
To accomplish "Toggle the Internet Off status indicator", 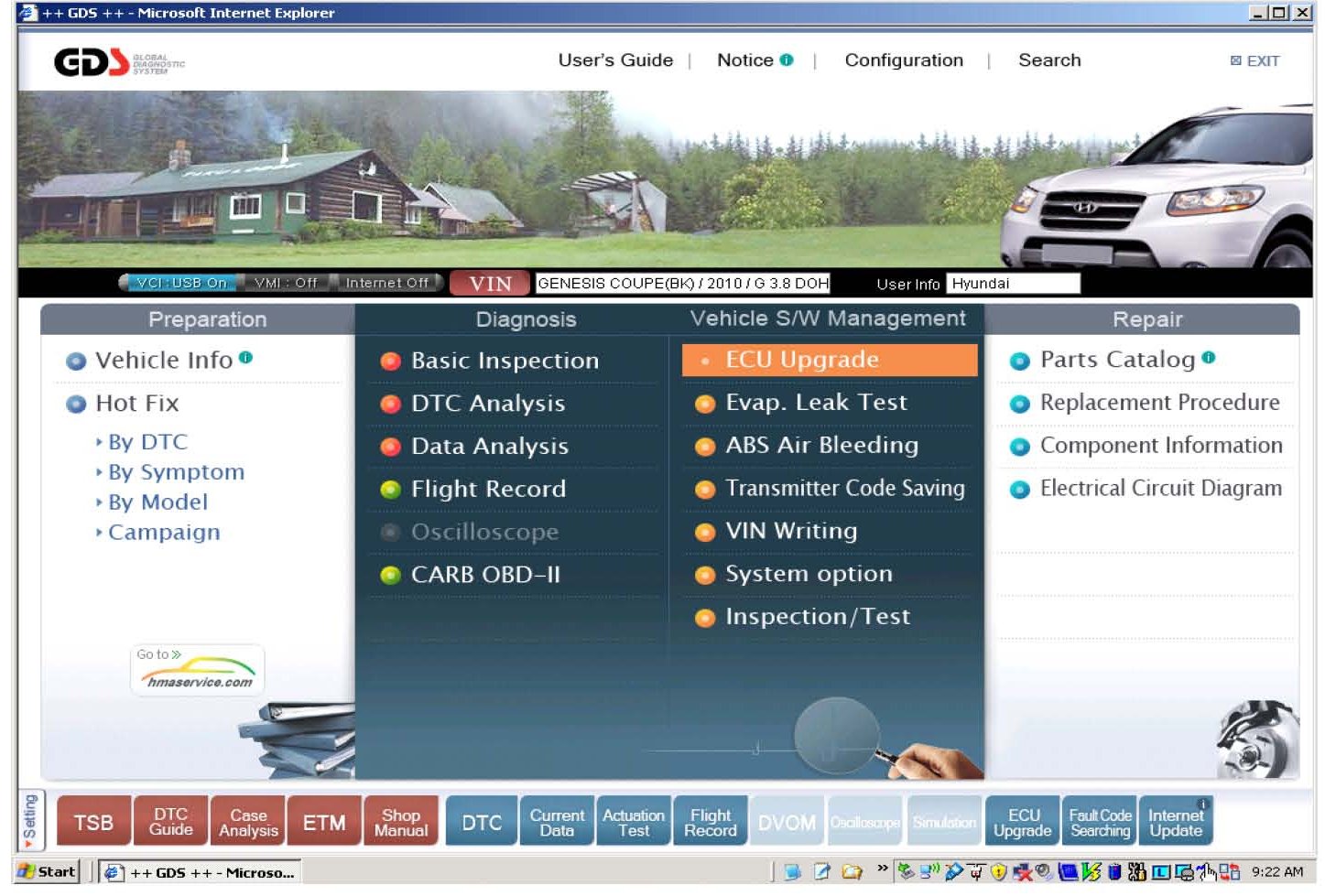I will (386, 283).
